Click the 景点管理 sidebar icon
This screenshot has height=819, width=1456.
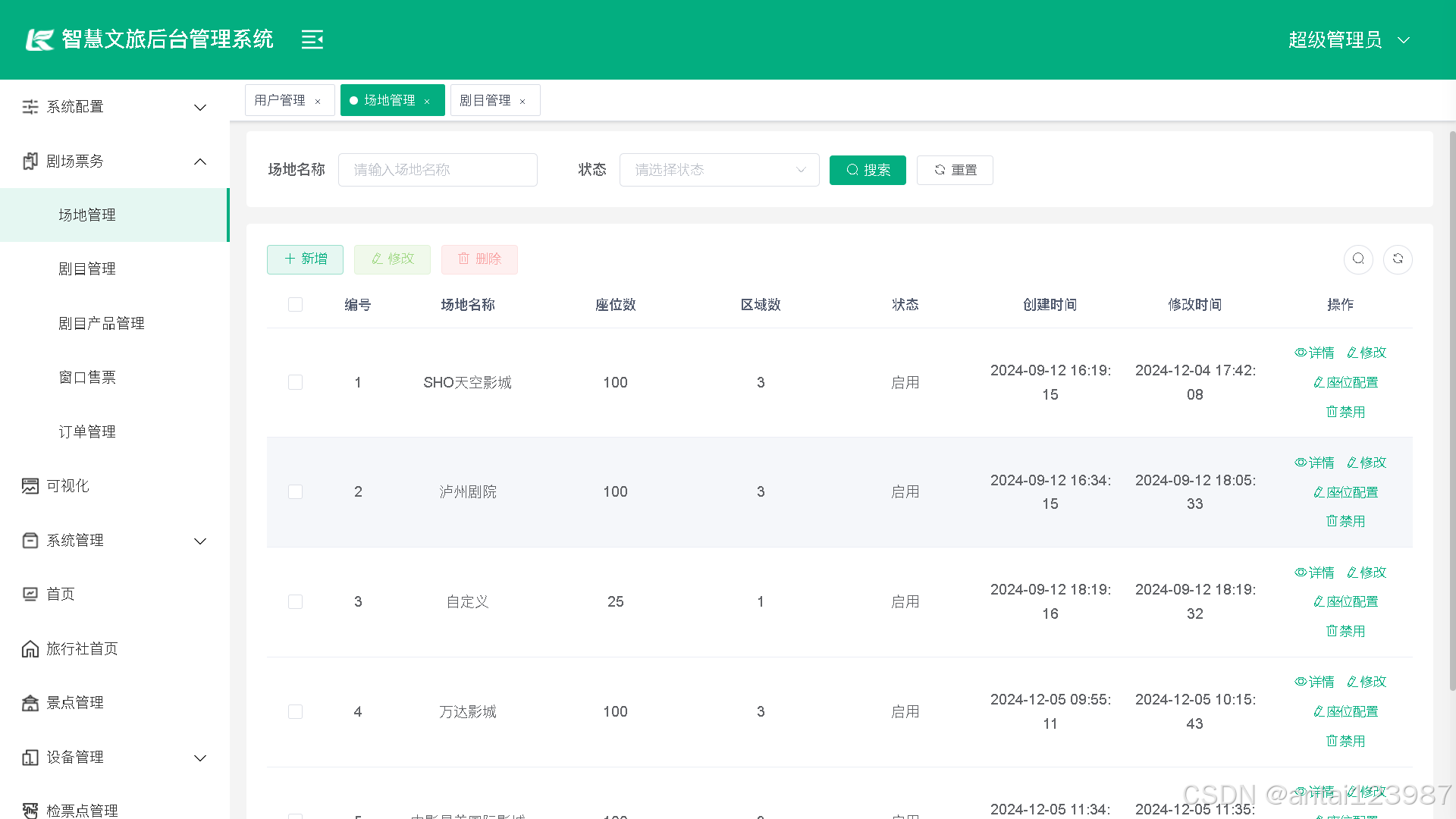click(x=30, y=703)
